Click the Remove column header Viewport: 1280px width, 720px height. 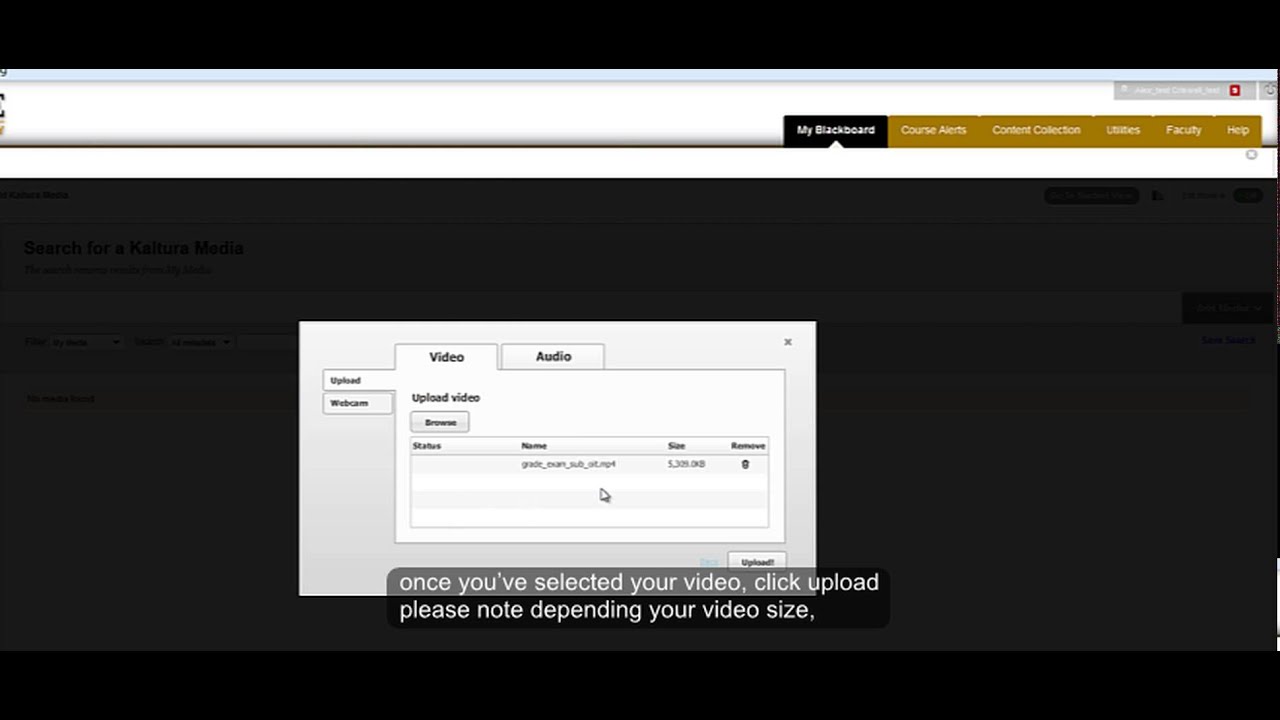pyautogui.click(x=748, y=446)
